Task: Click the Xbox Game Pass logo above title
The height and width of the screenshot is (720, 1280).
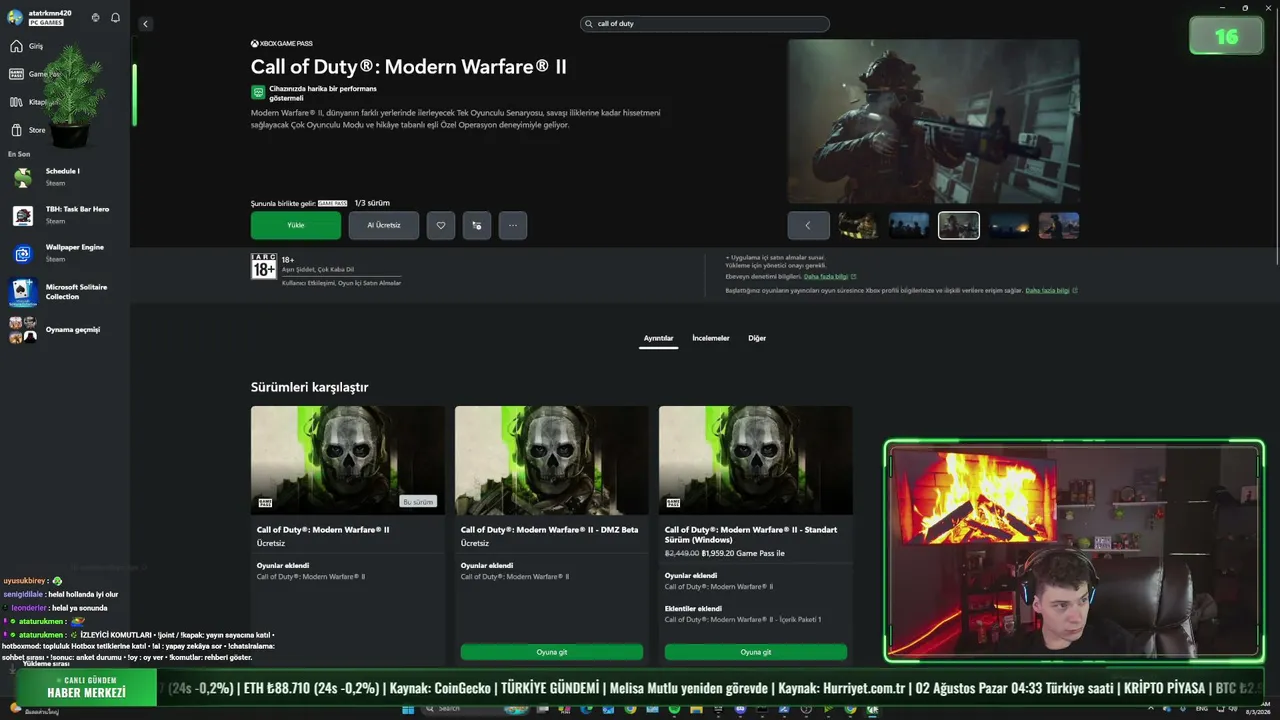Action: point(282,43)
